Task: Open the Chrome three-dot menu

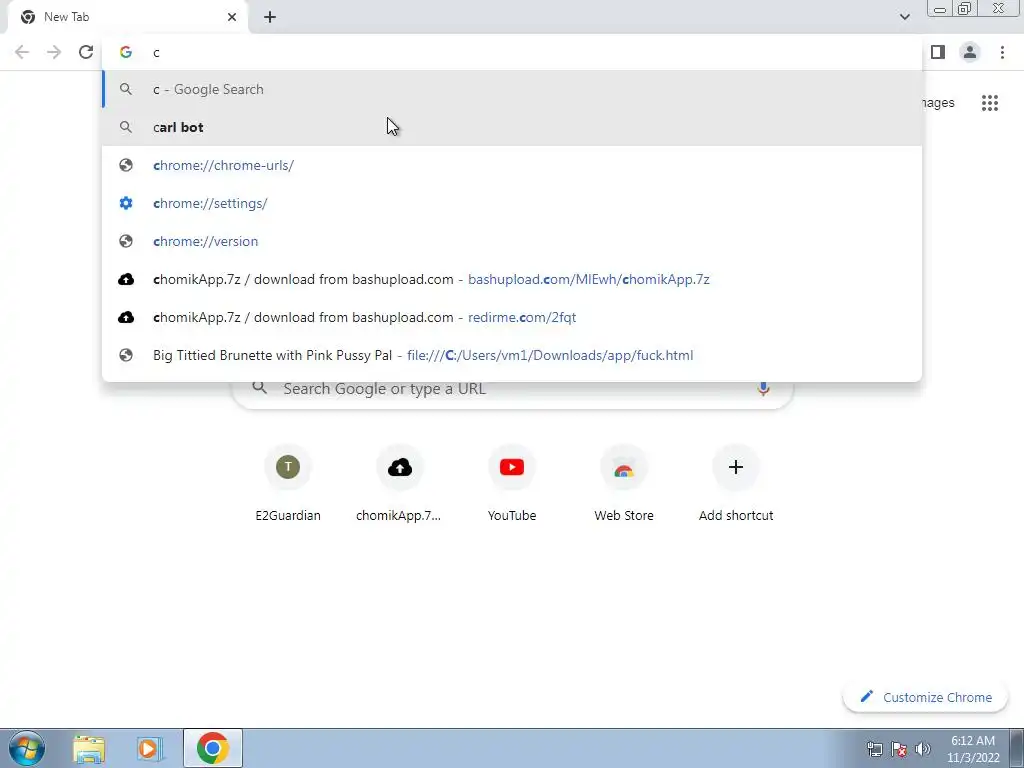Action: pos(1002,52)
